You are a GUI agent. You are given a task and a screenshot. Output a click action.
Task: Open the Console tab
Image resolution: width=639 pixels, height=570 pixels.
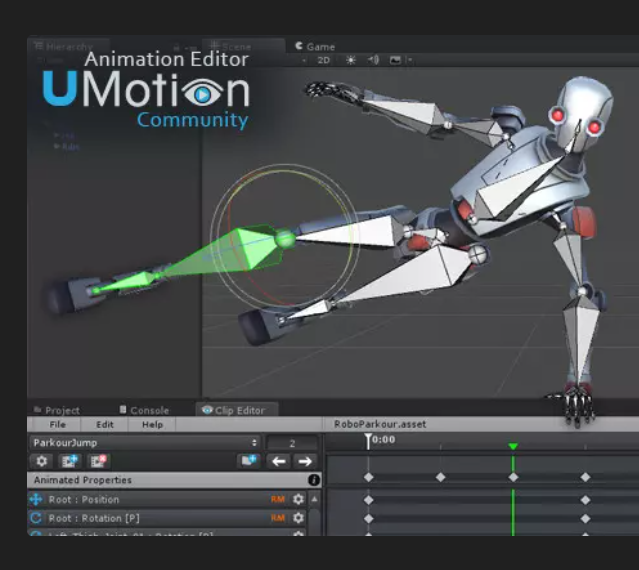tap(144, 410)
